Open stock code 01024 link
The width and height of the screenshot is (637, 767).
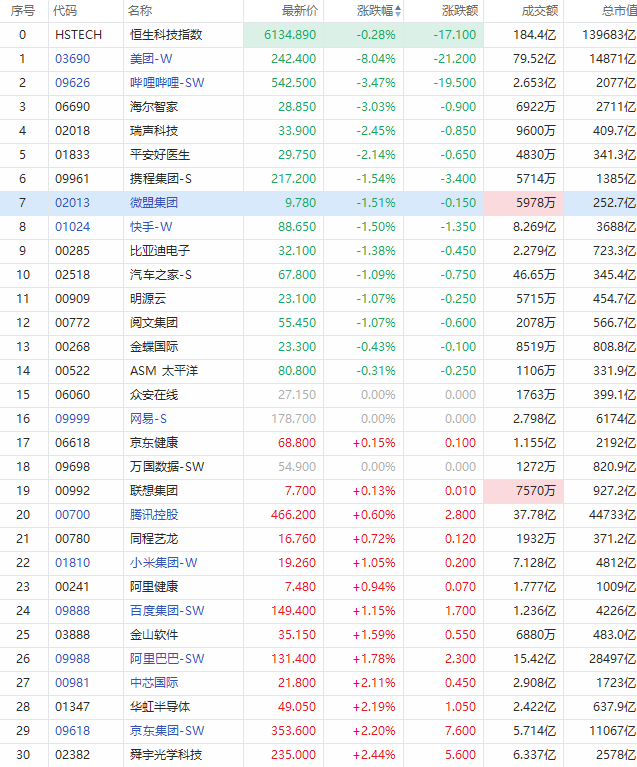click(72, 226)
